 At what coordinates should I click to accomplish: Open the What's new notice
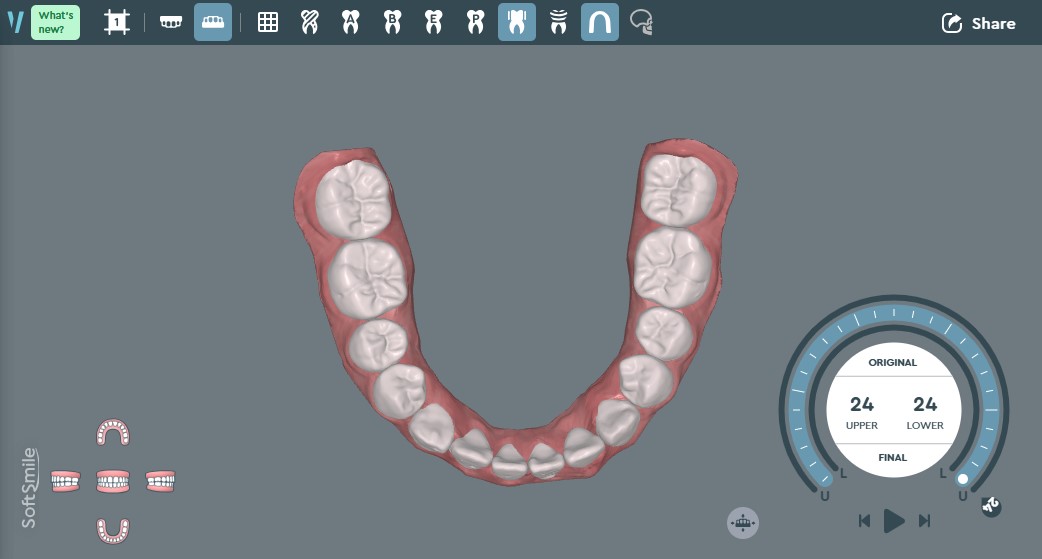coord(55,22)
